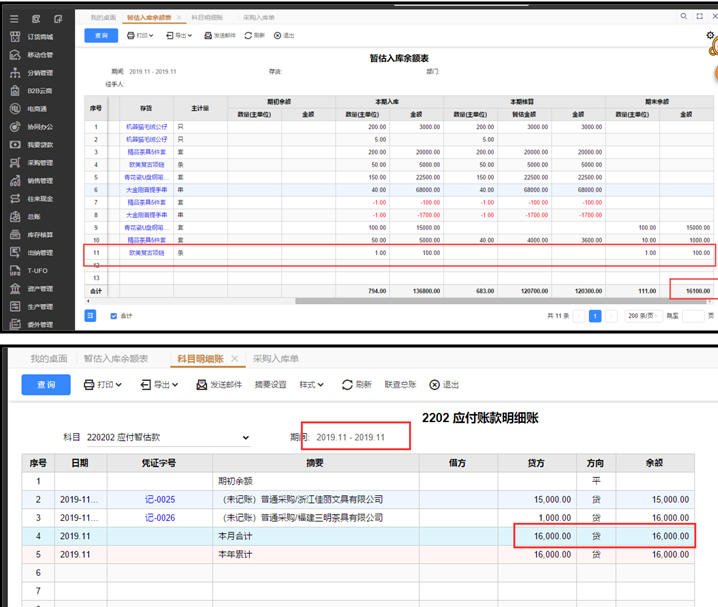This screenshot has width=718, height=607.
Task: Click 刷新 refresh in the lower toolbar
Action: point(356,385)
